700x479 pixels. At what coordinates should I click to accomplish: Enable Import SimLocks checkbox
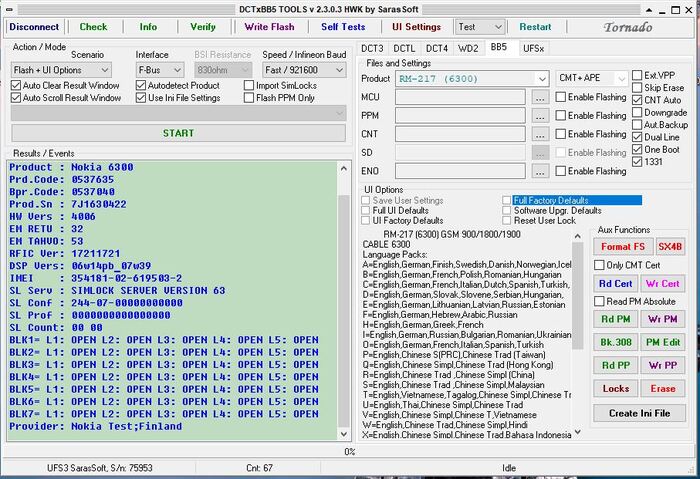(x=249, y=85)
